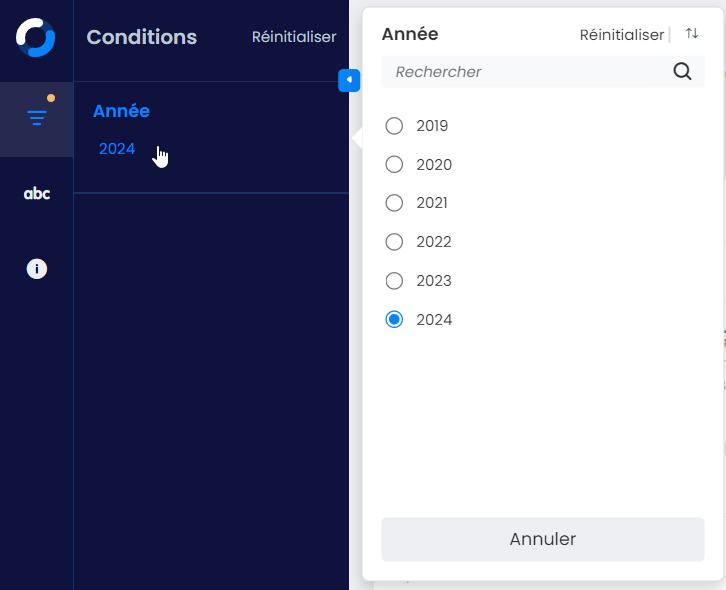
Task: Click Réinitialiser in the Année popup
Action: [621, 35]
